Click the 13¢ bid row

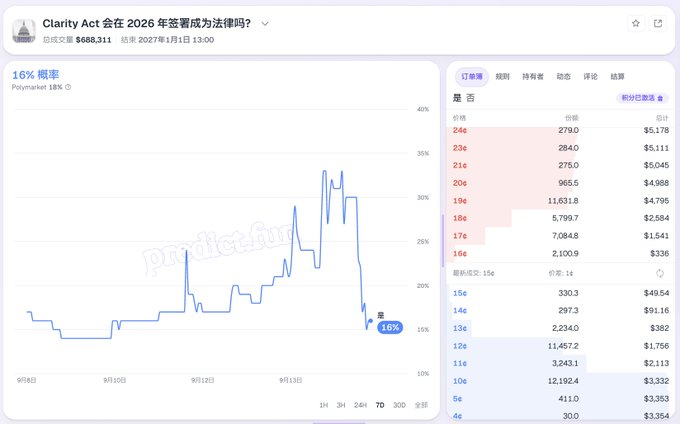coord(560,328)
